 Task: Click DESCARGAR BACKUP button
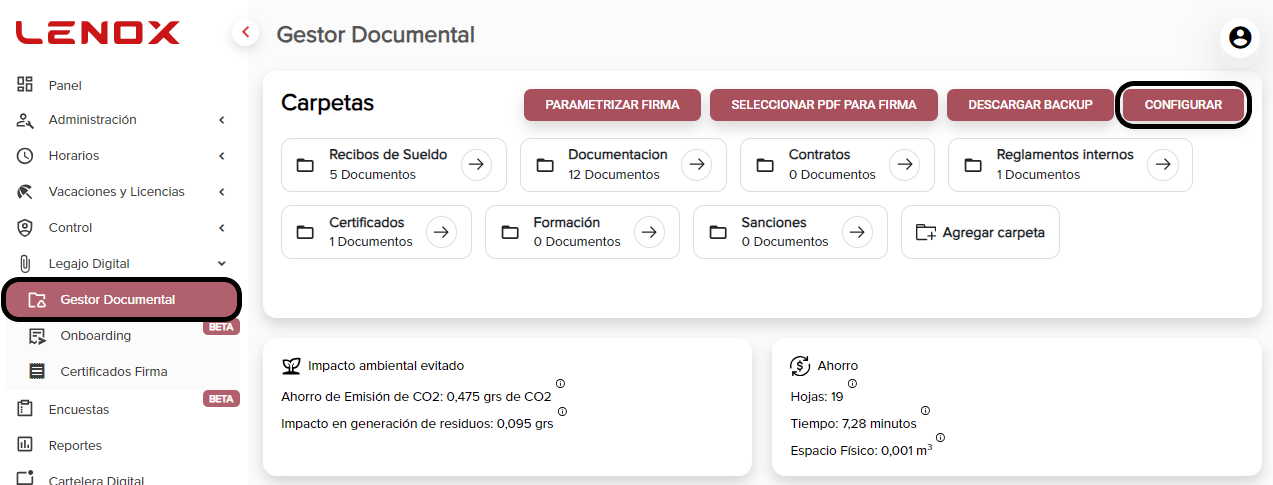(1029, 105)
